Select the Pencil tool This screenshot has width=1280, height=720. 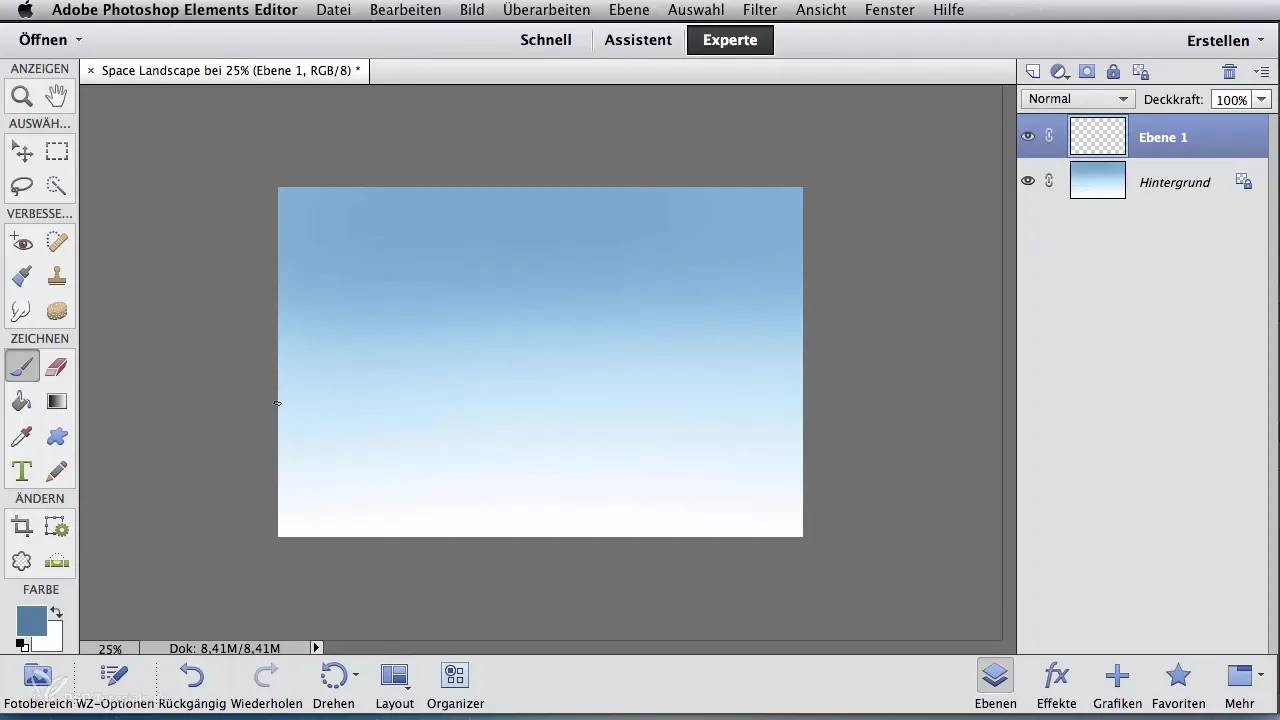click(x=57, y=470)
